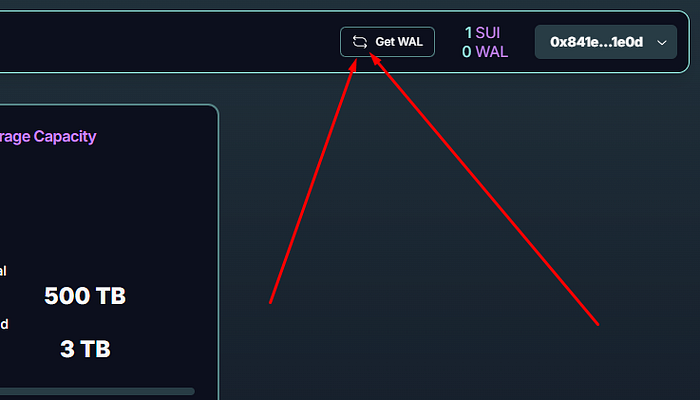Click the swap arrows icon beside Get WAL
The image size is (700, 400).
tap(360, 42)
